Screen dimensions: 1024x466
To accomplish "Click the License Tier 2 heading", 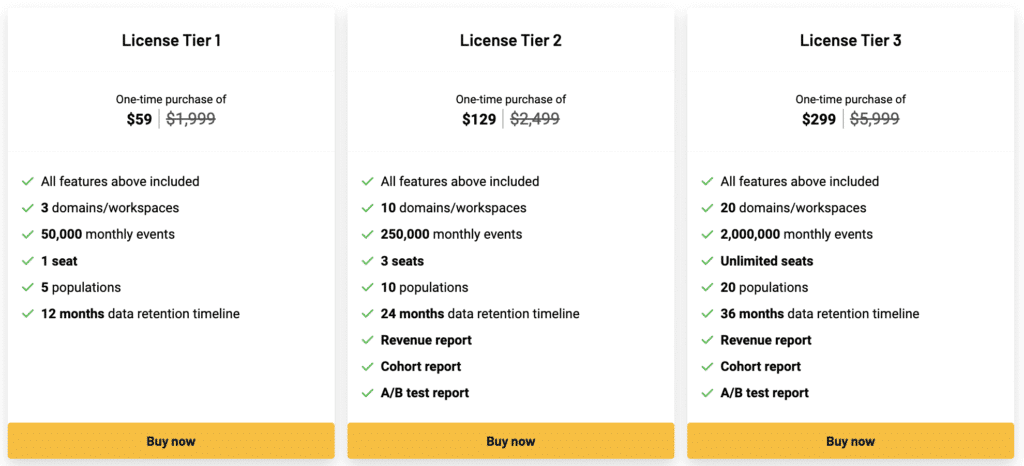I will point(510,41).
